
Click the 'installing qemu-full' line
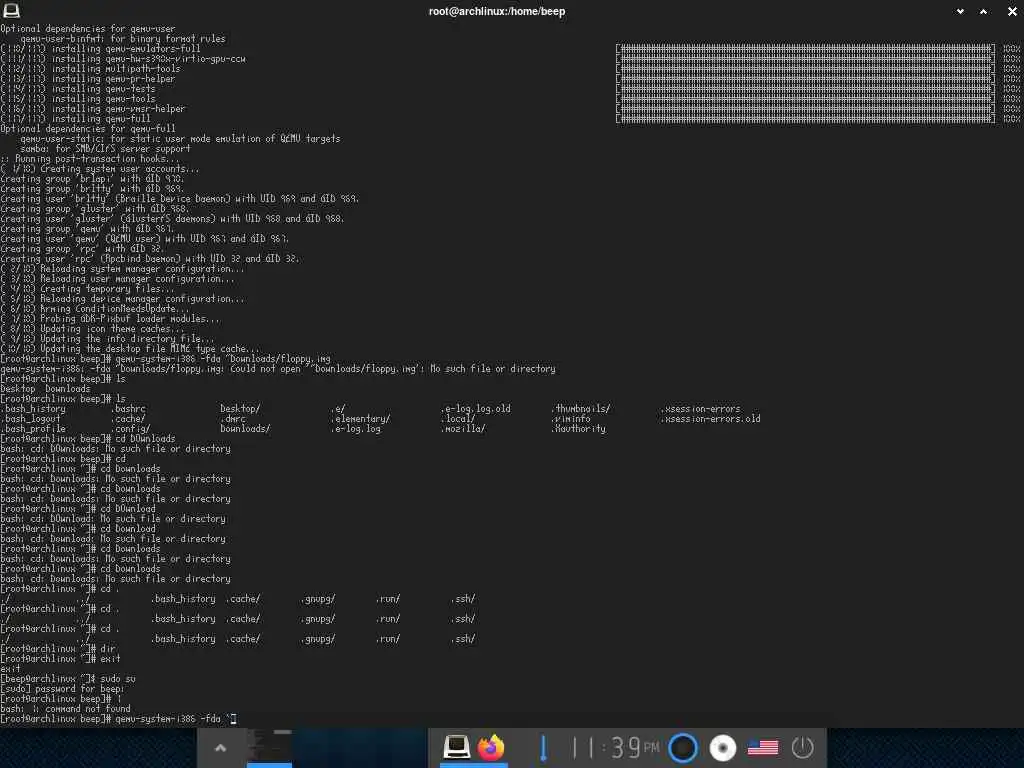pyautogui.click(x=75, y=118)
